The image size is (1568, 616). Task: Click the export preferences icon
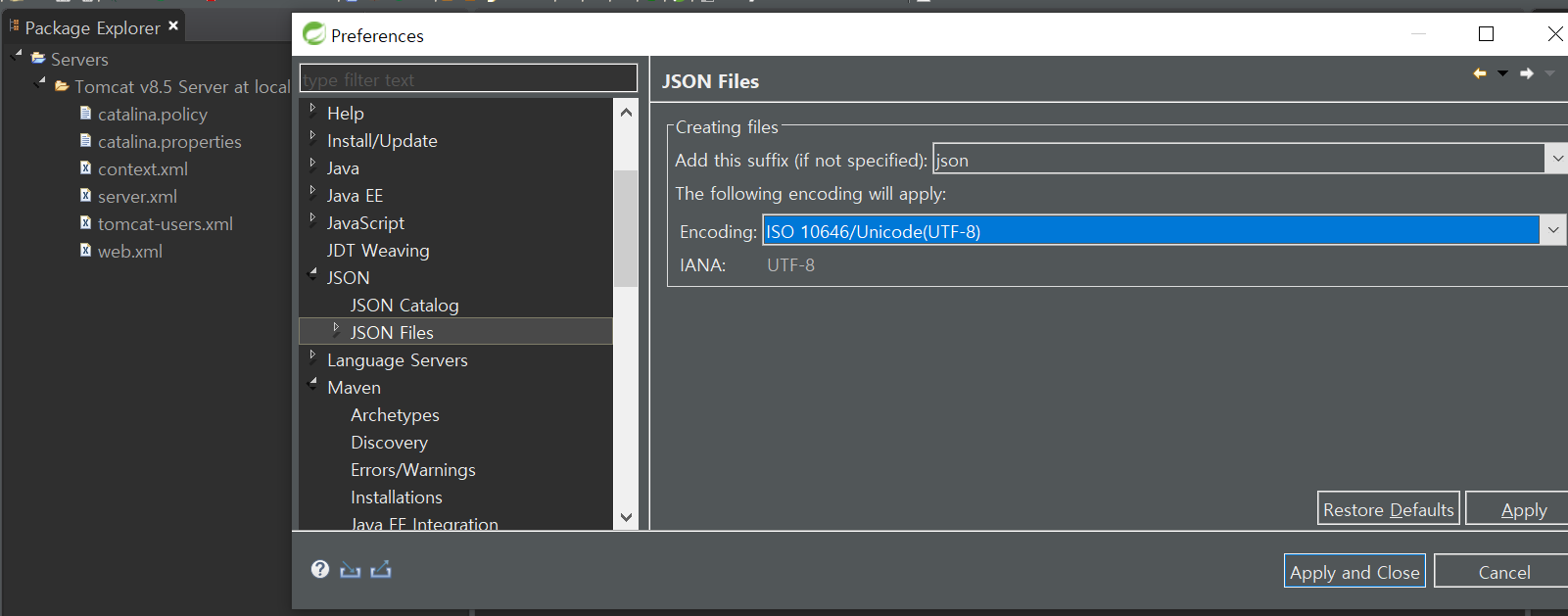[x=381, y=569]
